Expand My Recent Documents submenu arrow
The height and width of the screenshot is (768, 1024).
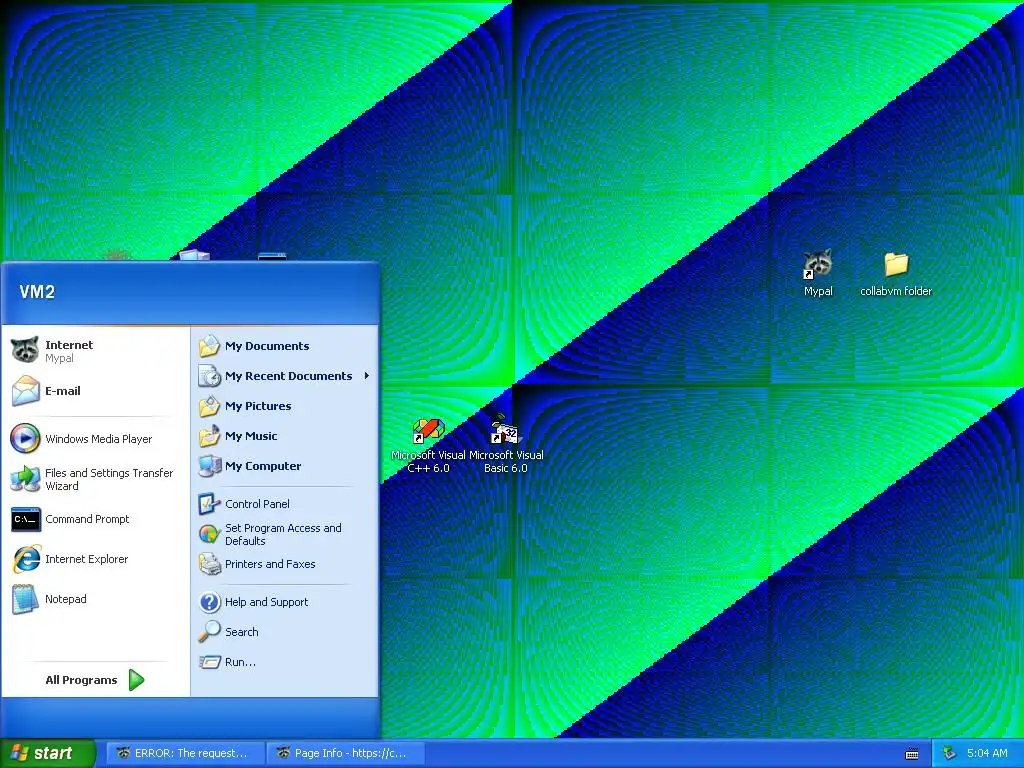367,376
